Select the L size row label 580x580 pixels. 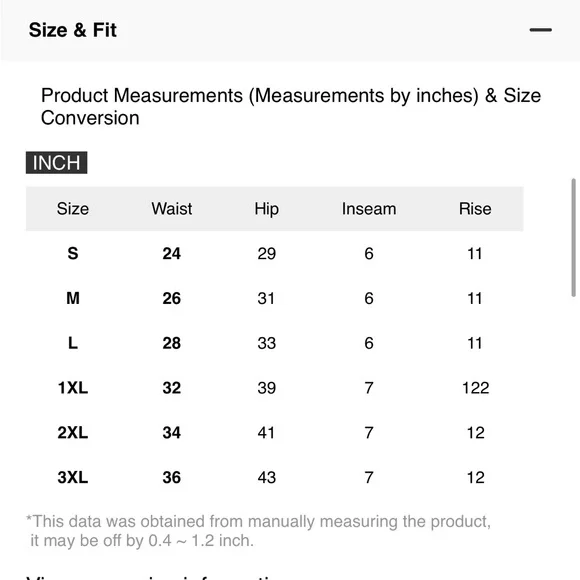(73, 343)
